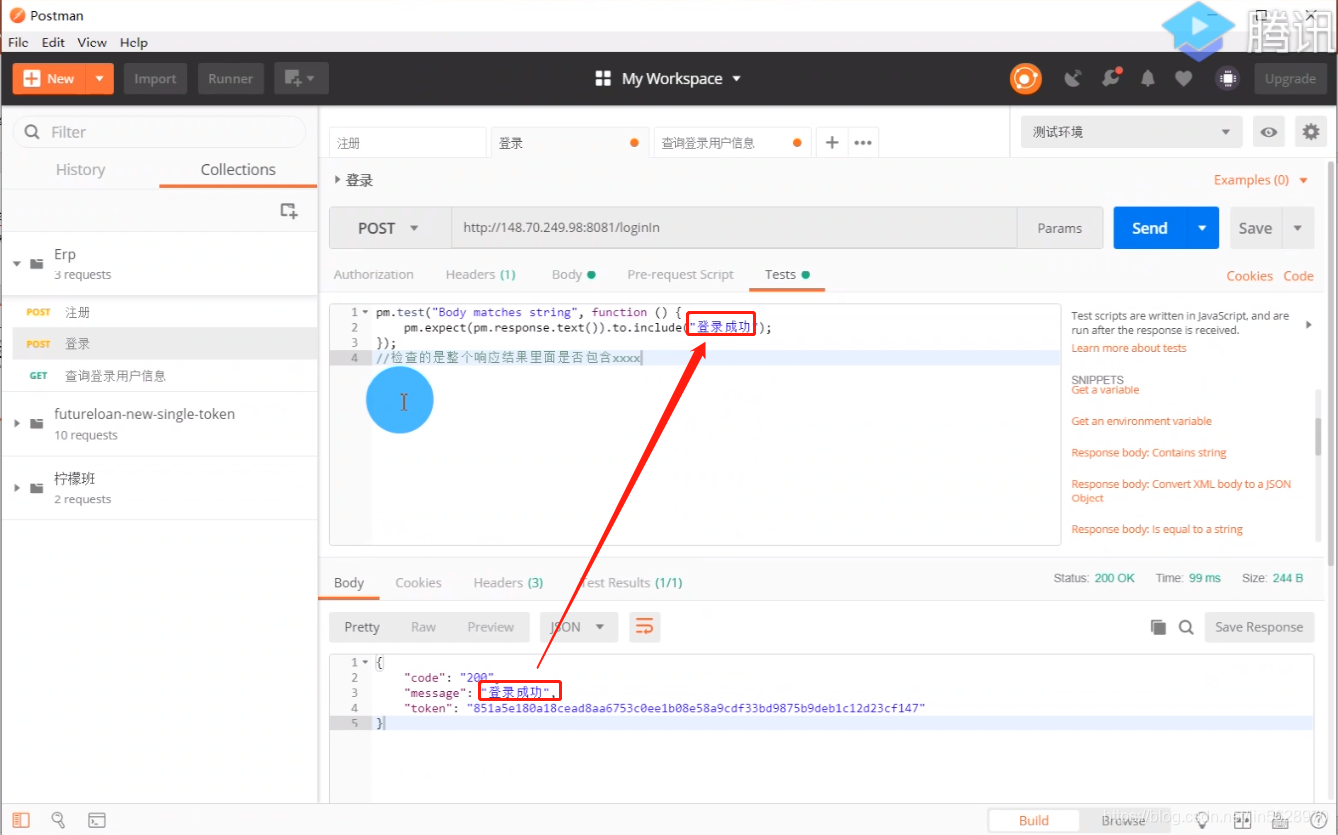Click the Import button
This screenshot has width=1338, height=835.
coord(155,79)
